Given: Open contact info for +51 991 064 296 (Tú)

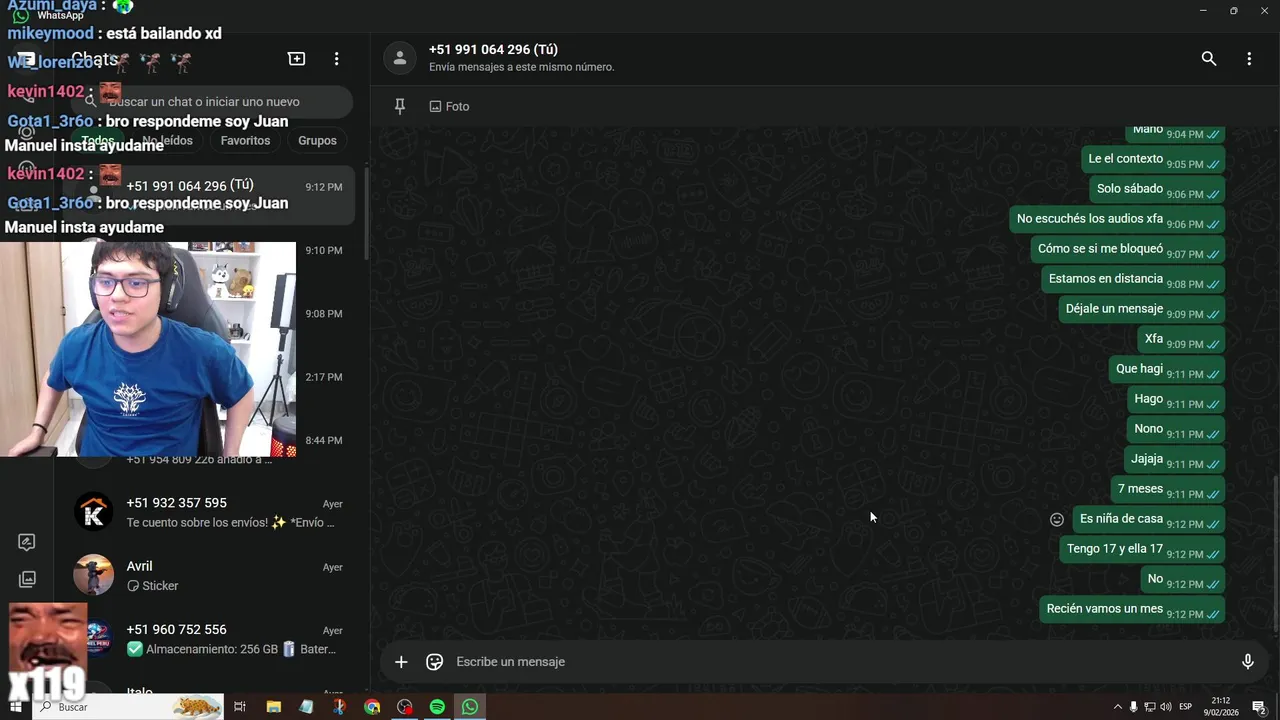Looking at the screenshot, I should point(493,49).
